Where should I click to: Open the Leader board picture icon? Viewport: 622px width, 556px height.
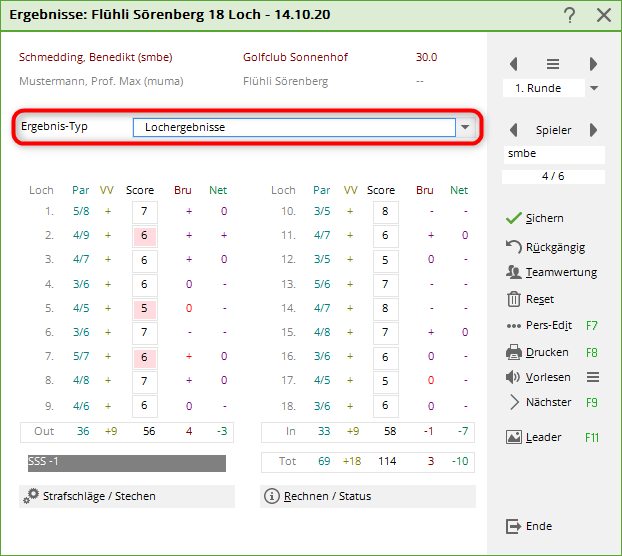pyautogui.click(x=514, y=437)
